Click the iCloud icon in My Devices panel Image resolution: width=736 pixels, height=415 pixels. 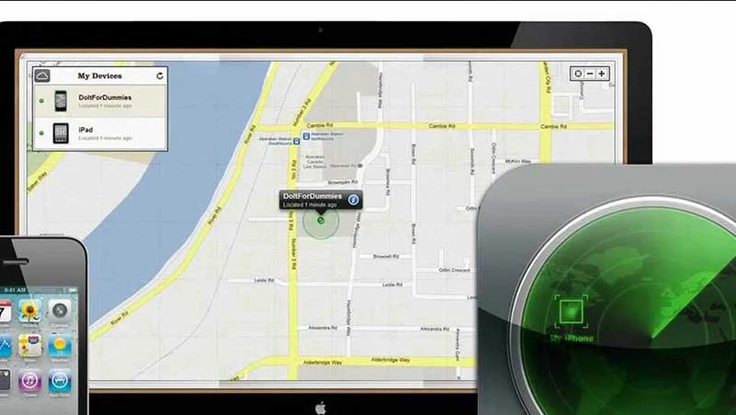tap(43, 75)
